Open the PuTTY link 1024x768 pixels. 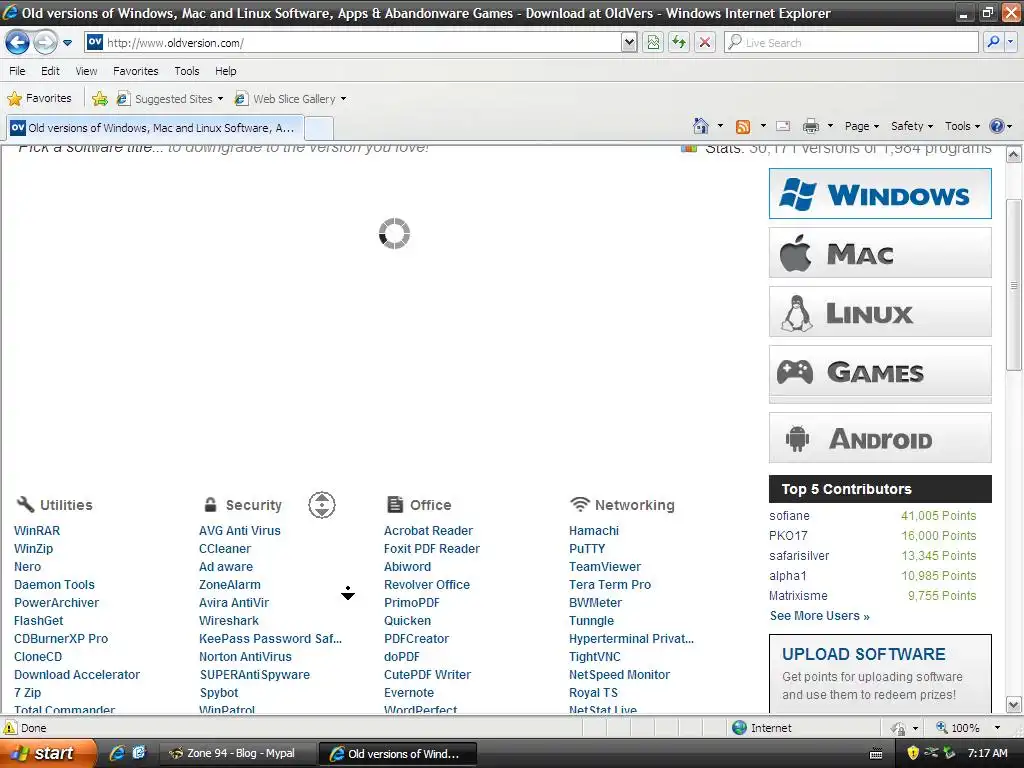tap(587, 549)
